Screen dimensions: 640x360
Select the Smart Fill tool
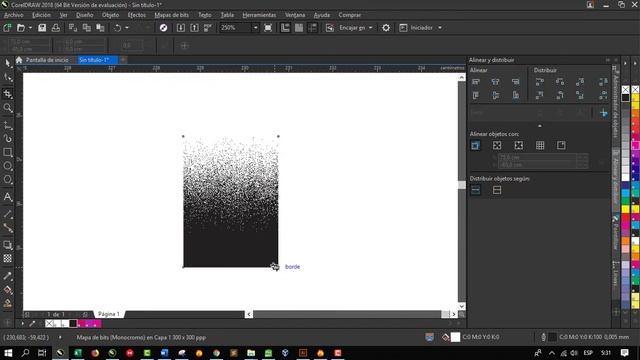[x=7, y=303]
